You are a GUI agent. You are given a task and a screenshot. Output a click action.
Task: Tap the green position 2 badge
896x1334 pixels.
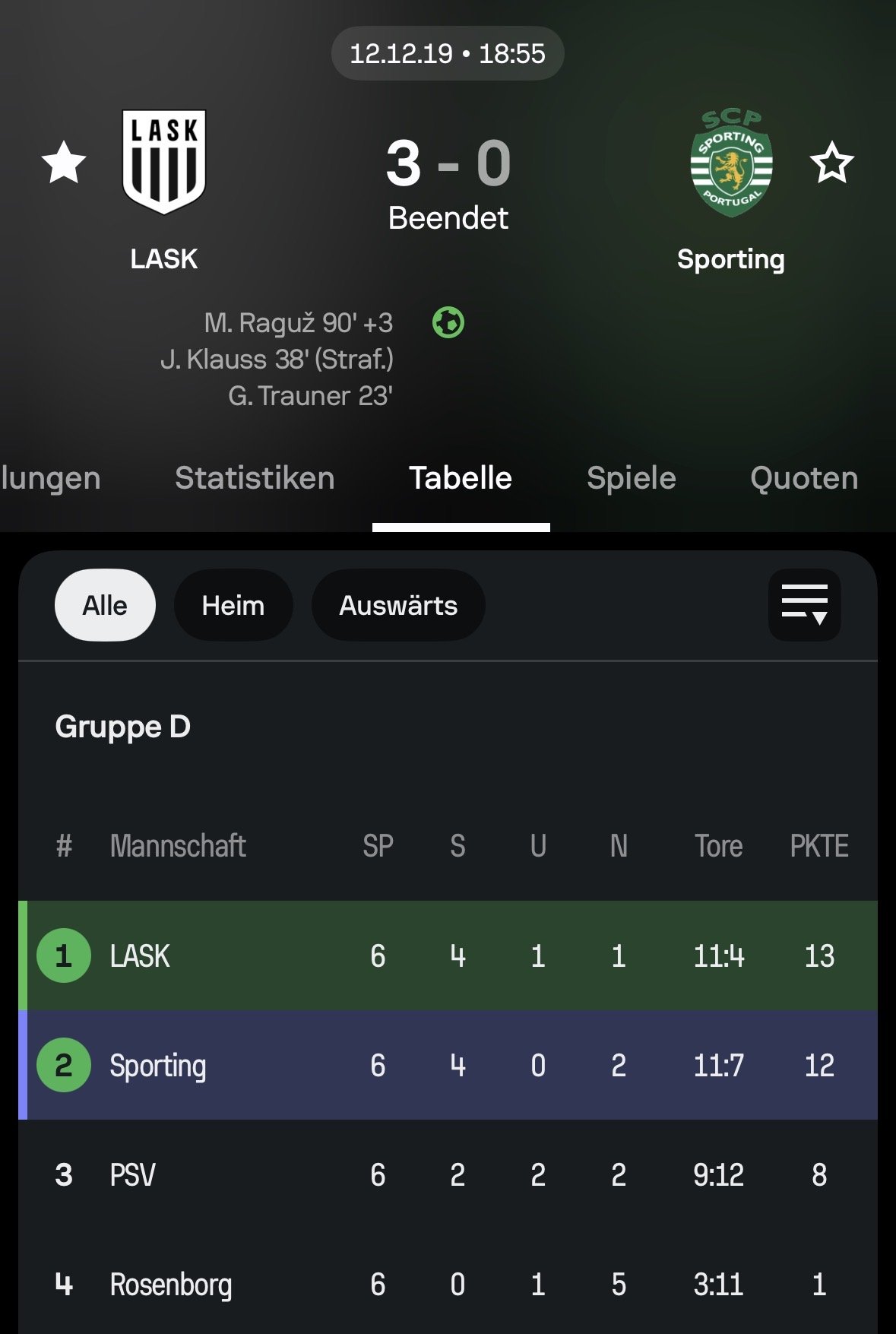coord(64,1065)
